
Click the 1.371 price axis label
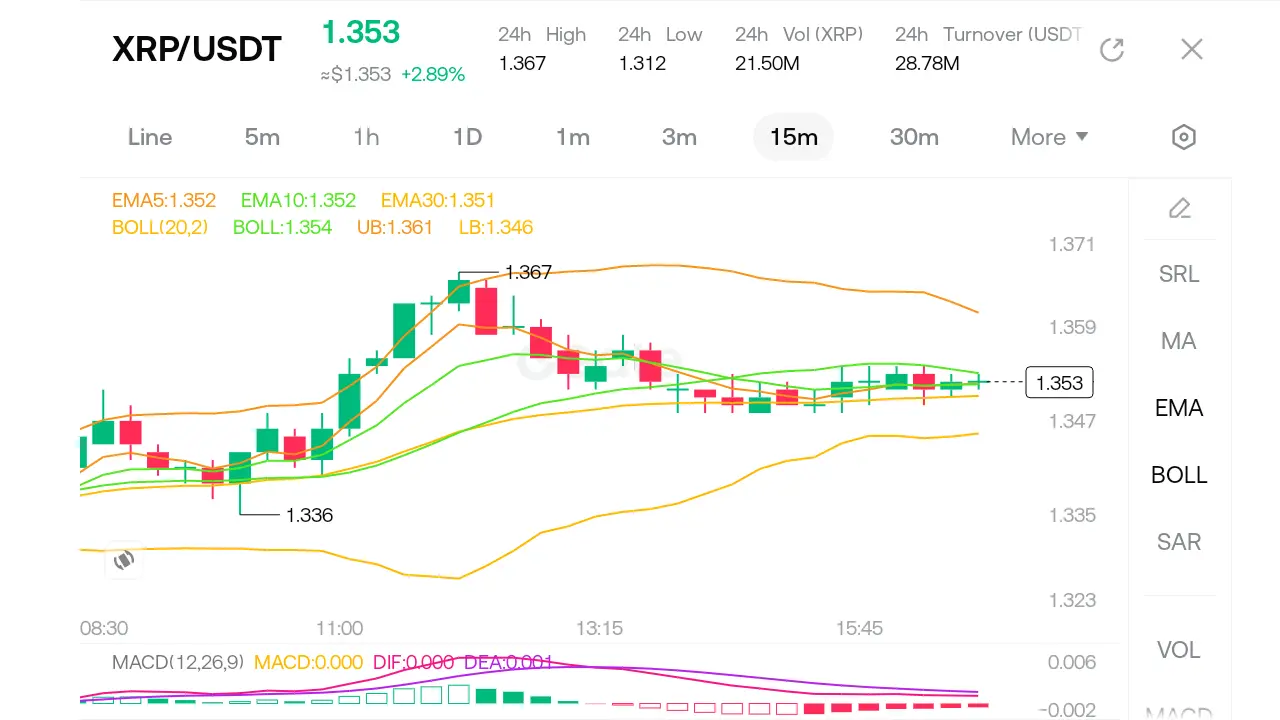(x=1072, y=244)
